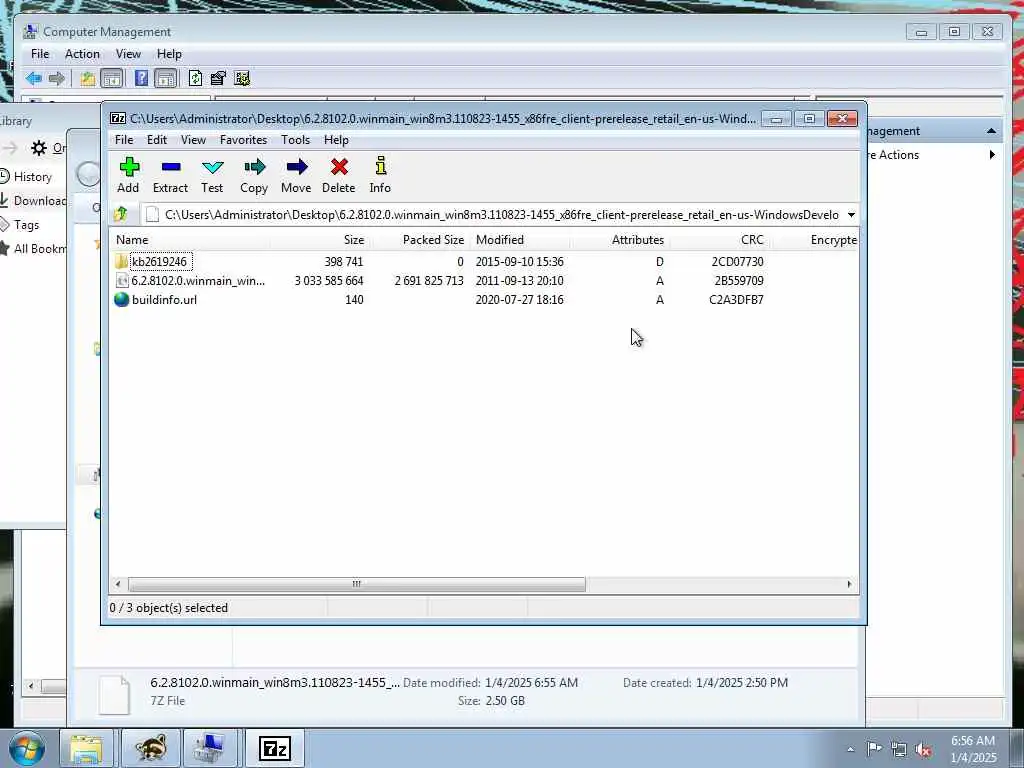Click Up one level icon in Computer Management
Screen dimensions: 1024x768
pyautogui.click(x=88, y=79)
